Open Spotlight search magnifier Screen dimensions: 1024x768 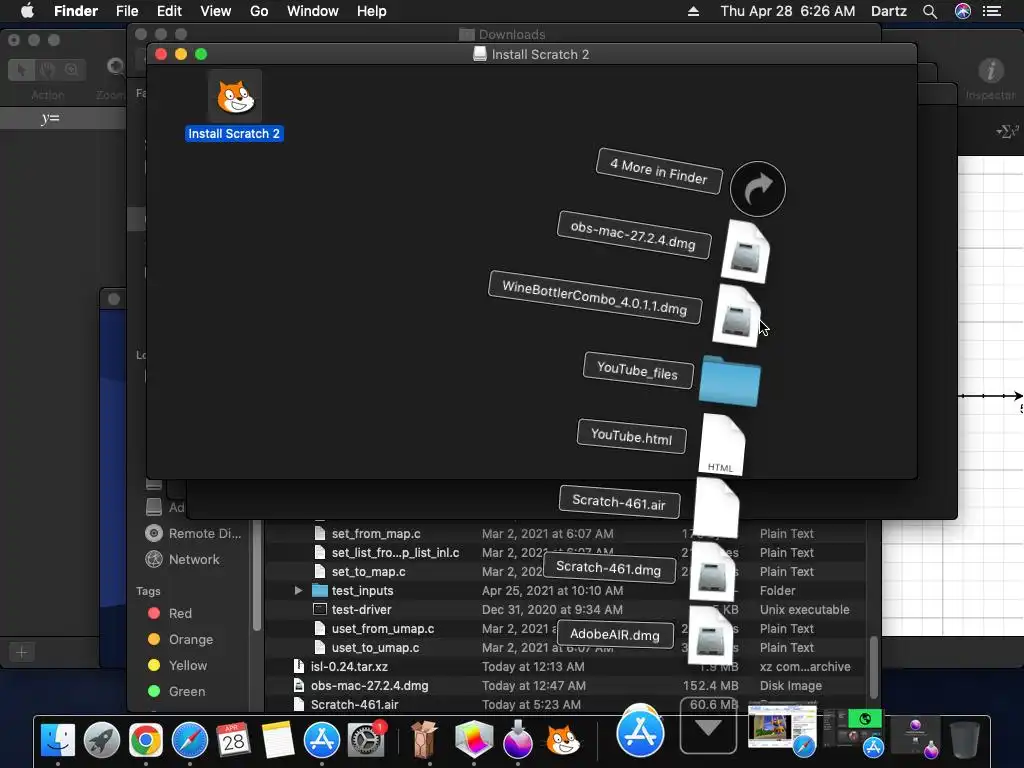point(930,11)
